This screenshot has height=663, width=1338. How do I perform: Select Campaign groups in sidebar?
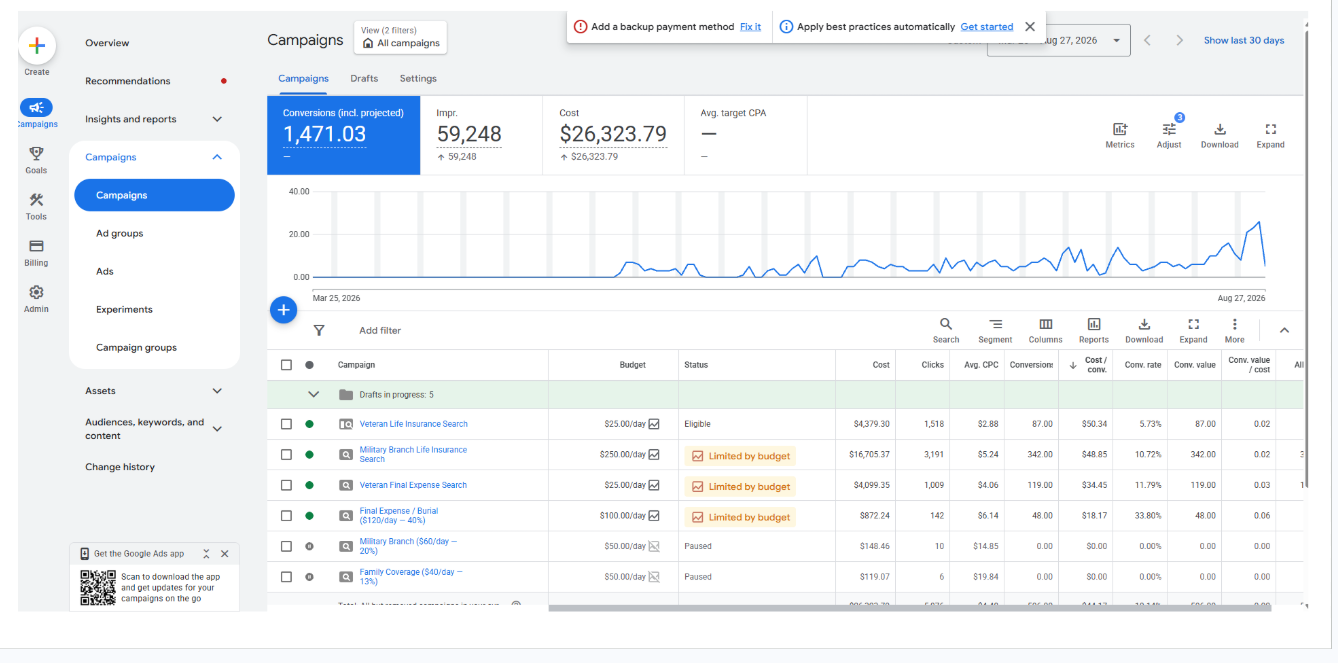[136, 347]
